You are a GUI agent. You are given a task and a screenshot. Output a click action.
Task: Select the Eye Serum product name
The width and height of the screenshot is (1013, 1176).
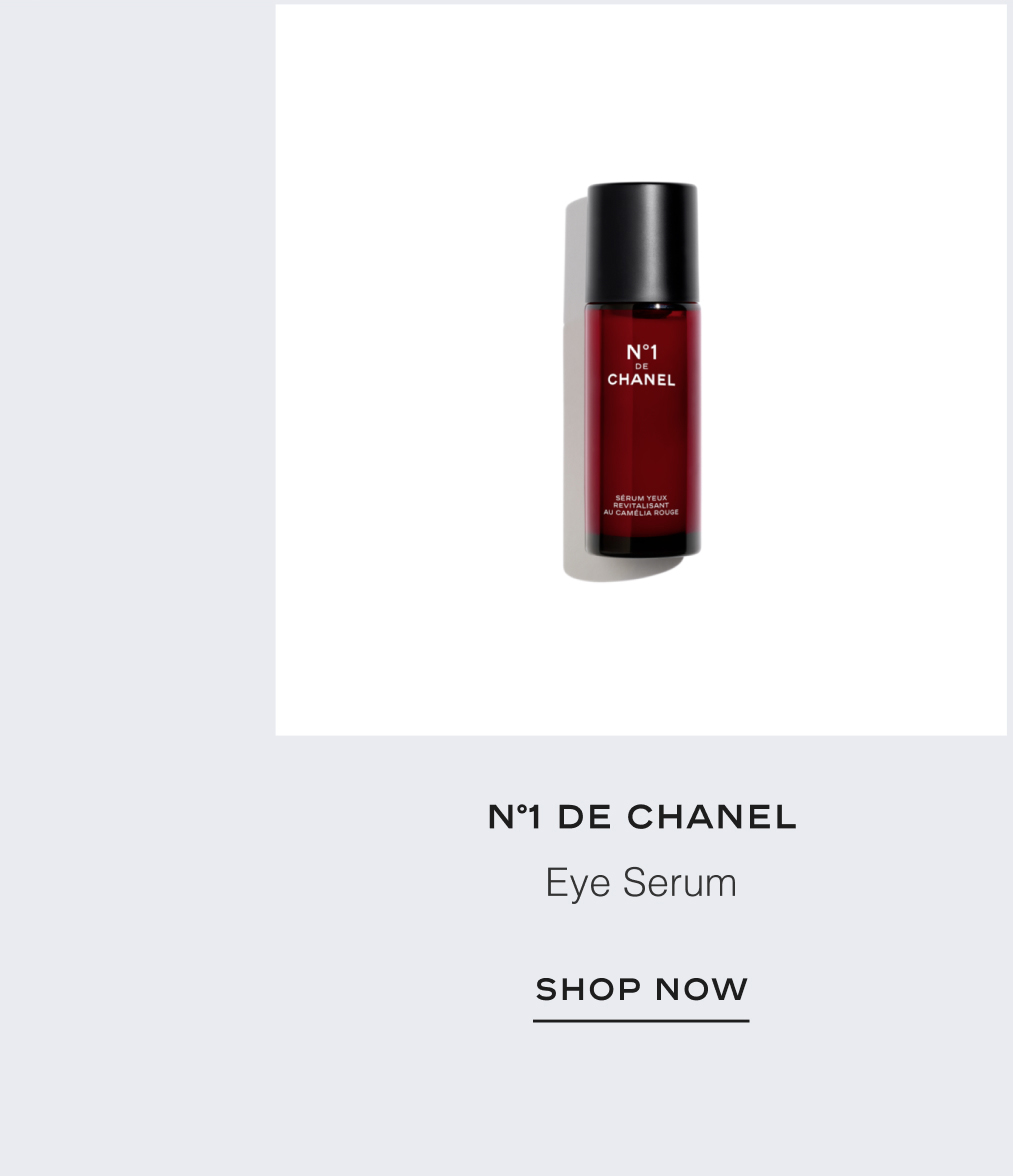tap(641, 883)
